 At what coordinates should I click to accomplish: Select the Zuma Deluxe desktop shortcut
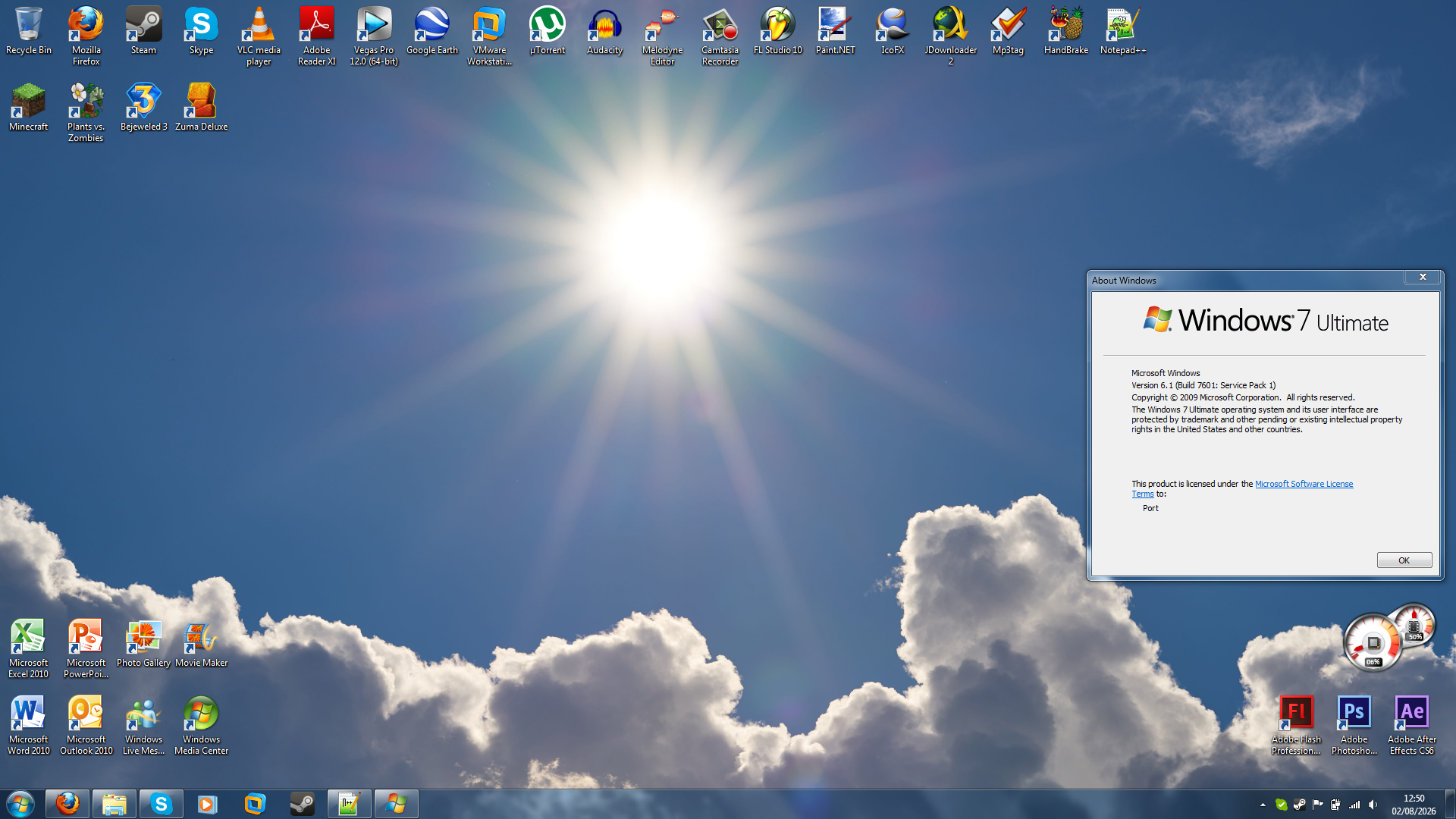click(201, 108)
